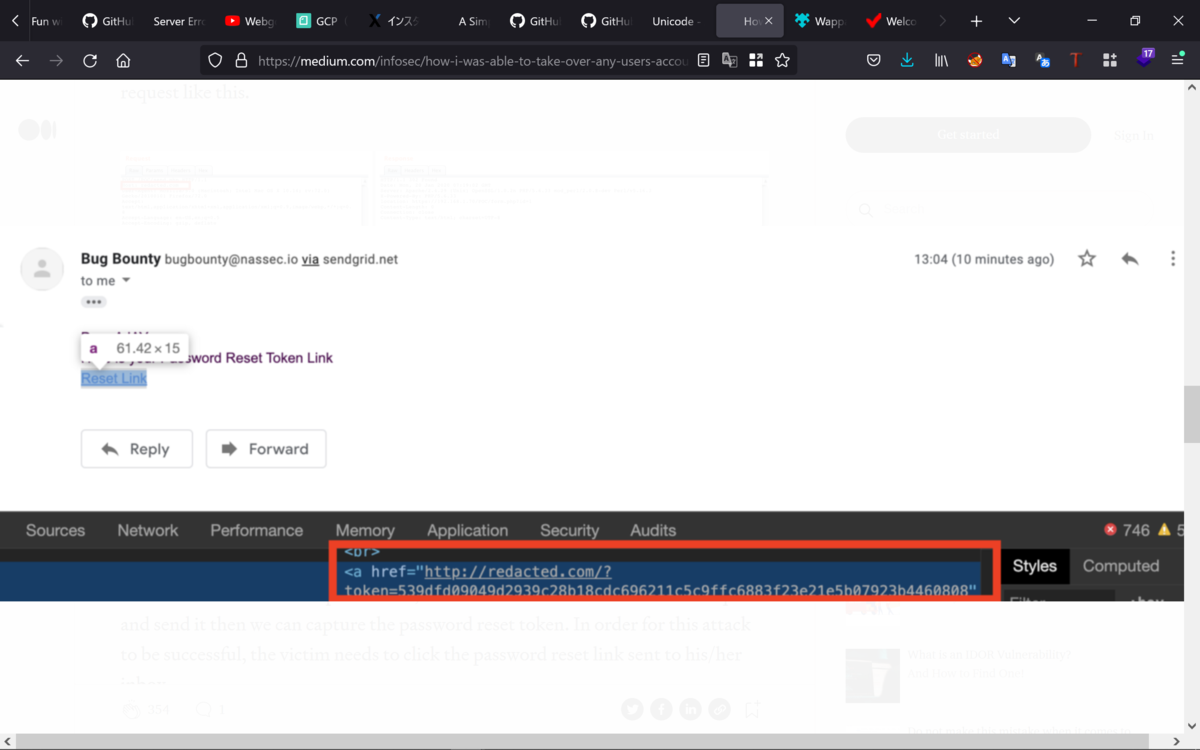Switch to the Server Error tab
The image size is (1200, 750).
[178, 21]
